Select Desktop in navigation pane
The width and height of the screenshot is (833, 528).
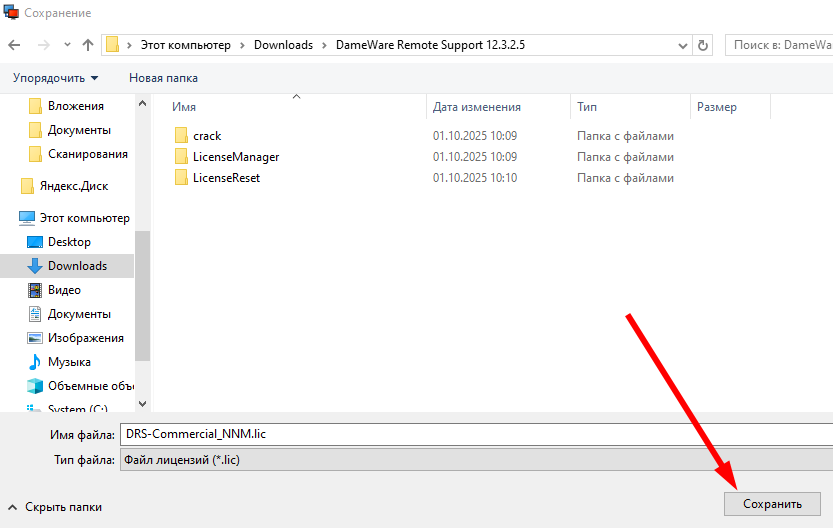pyautogui.click(x=69, y=242)
